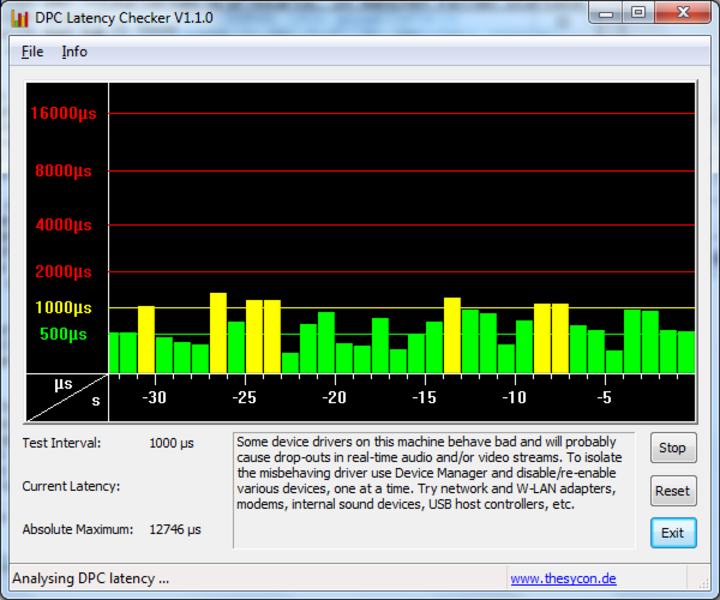Click the Analysing DPC latency status text
The height and width of the screenshot is (600, 720).
coord(90,578)
